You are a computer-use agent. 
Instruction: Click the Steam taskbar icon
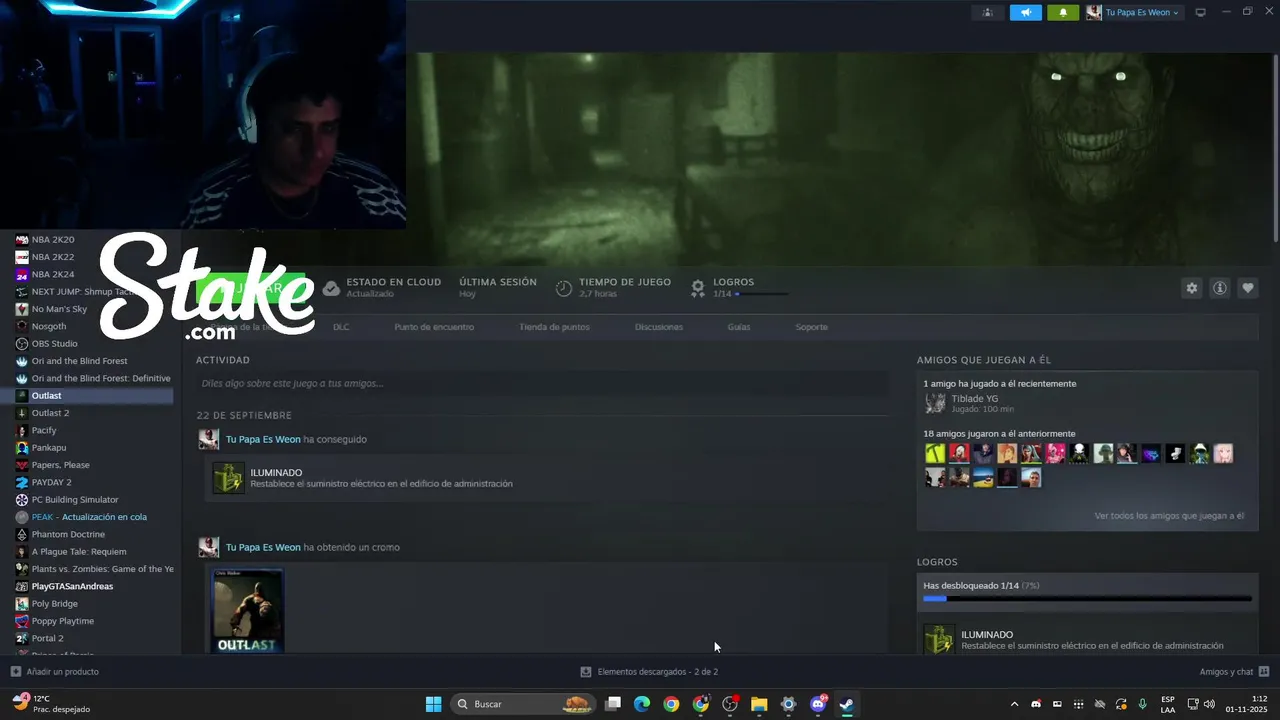(847, 704)
